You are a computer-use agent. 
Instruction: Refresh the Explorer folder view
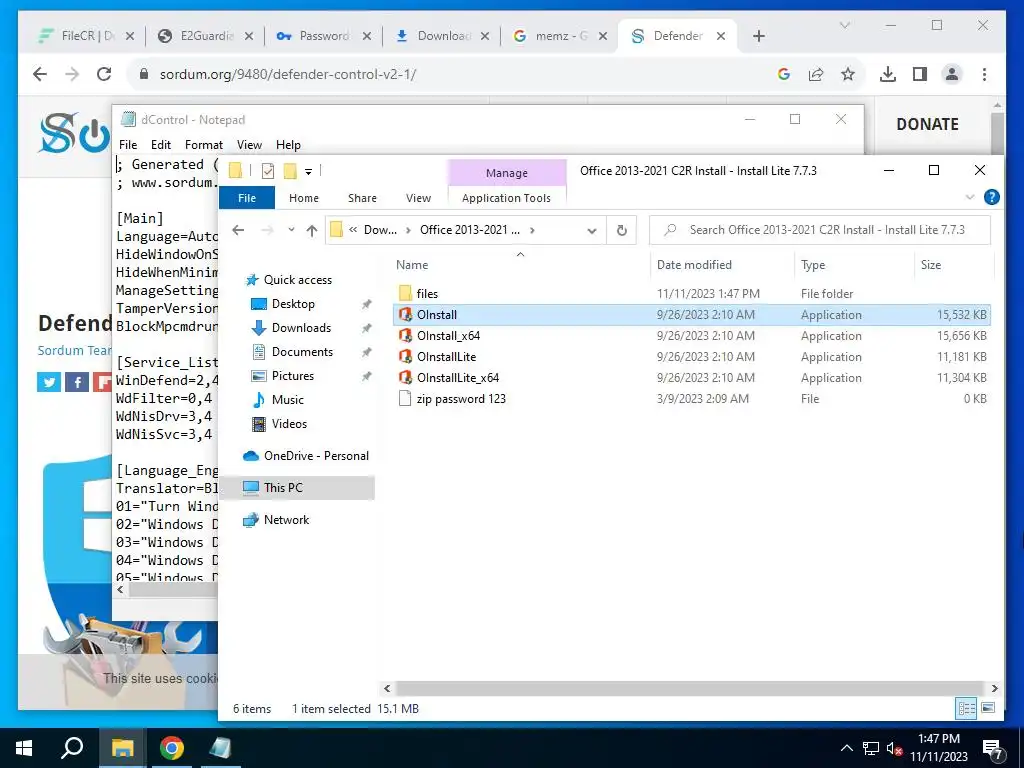[622, 230]
